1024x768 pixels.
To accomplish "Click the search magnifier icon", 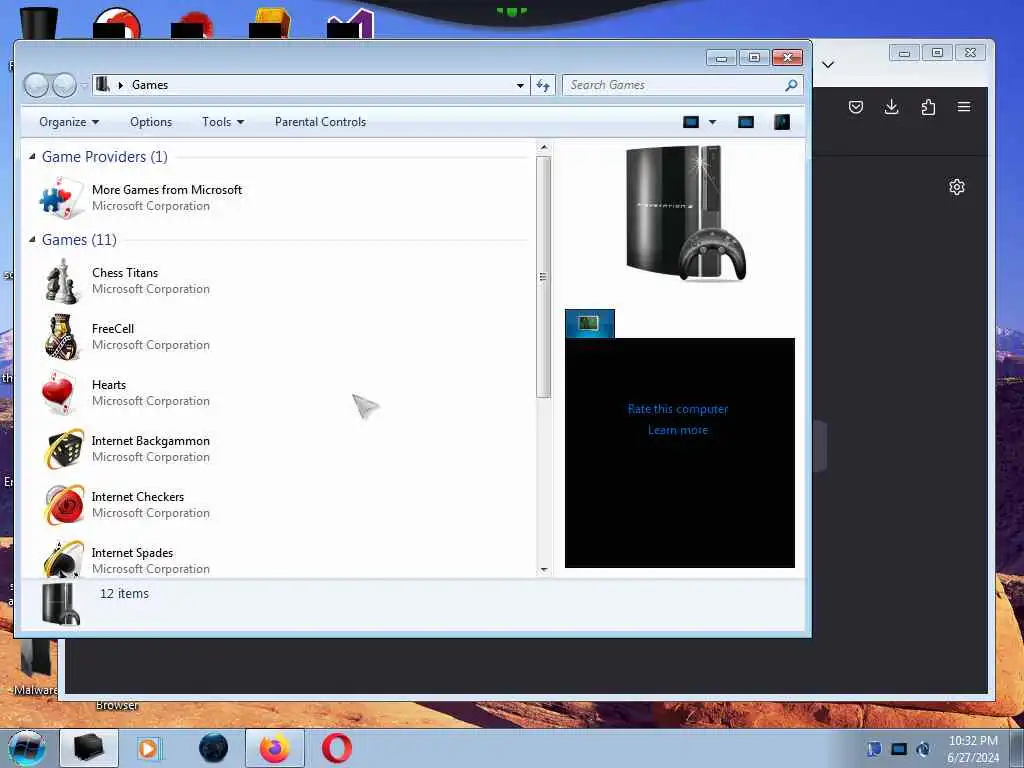I will click(x=791, y=85).
